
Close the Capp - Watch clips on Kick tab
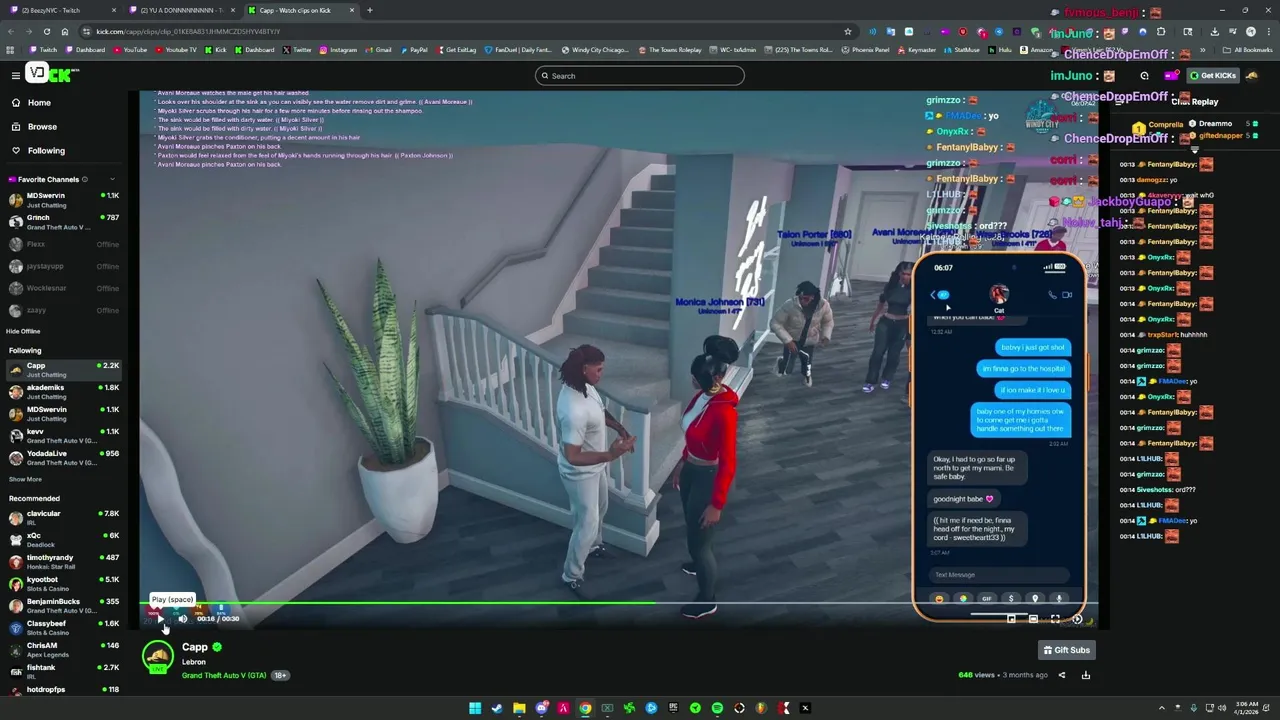coord(351,10)
